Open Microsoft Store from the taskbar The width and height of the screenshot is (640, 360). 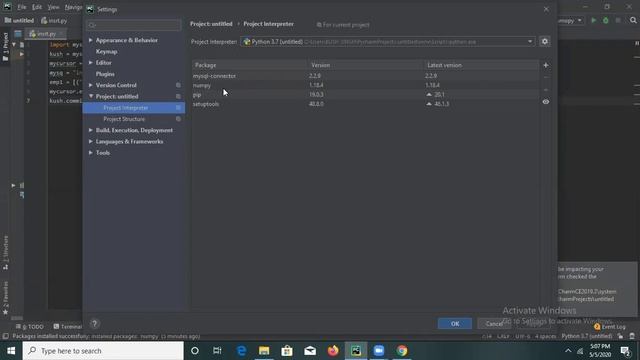click(287, 351)
